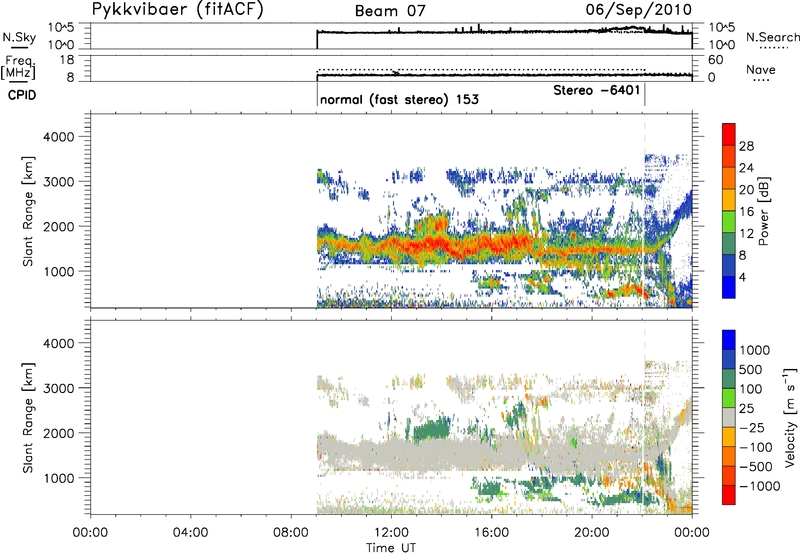The height and width of the screenshot is (554, 800).
Task: Select the Freq. [MHz] axis label
Action: (18, 67)
